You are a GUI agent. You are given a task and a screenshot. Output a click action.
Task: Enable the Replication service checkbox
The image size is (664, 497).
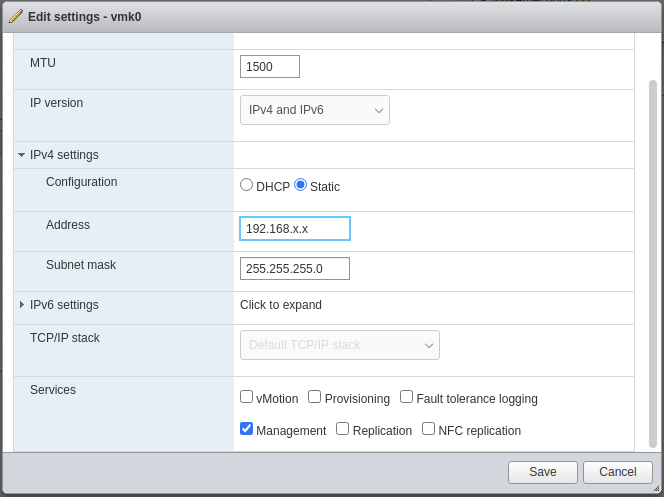tap(343, 429)
